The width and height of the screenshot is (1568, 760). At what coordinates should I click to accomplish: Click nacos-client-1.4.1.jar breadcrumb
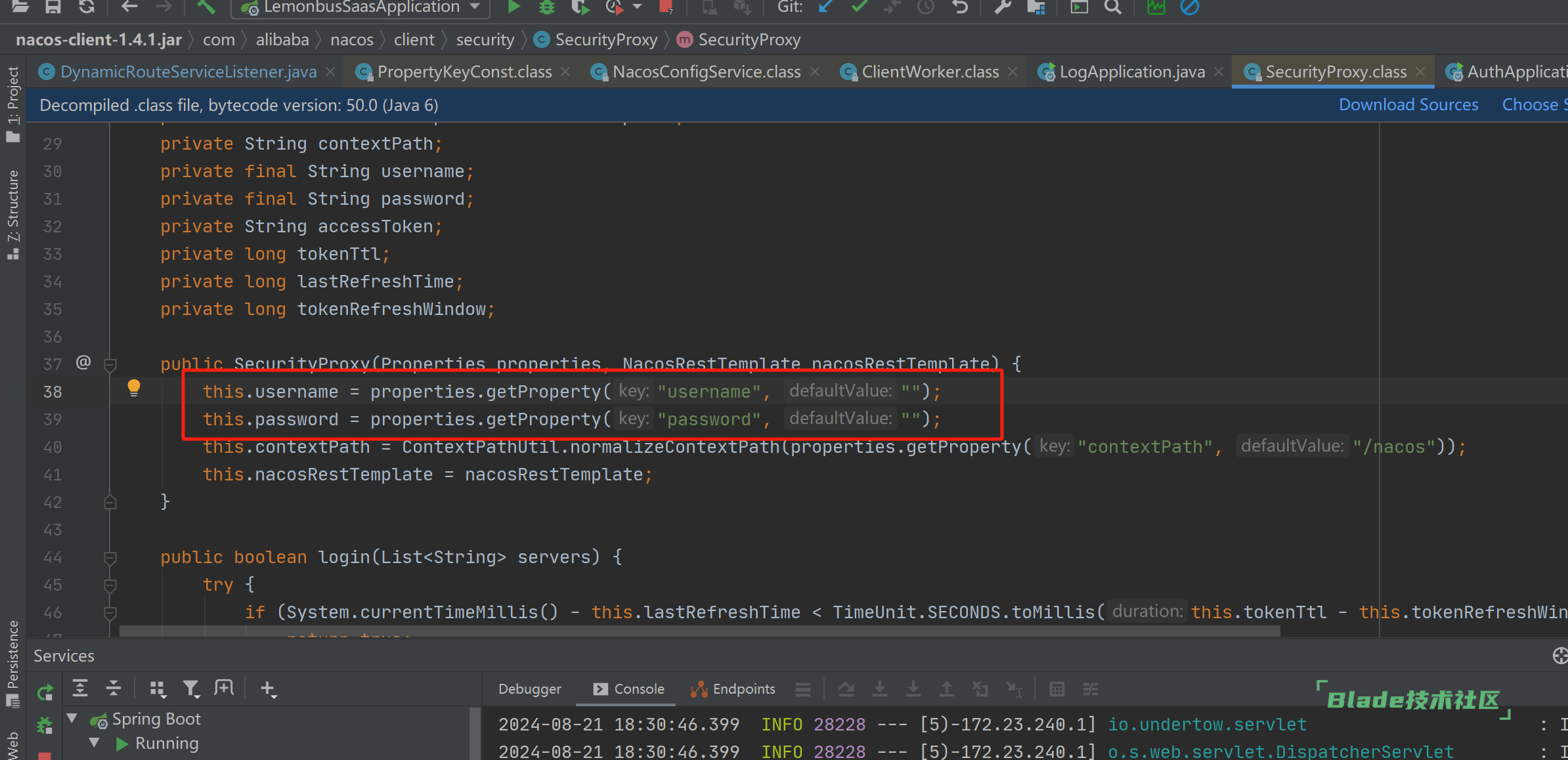[98, 39]
